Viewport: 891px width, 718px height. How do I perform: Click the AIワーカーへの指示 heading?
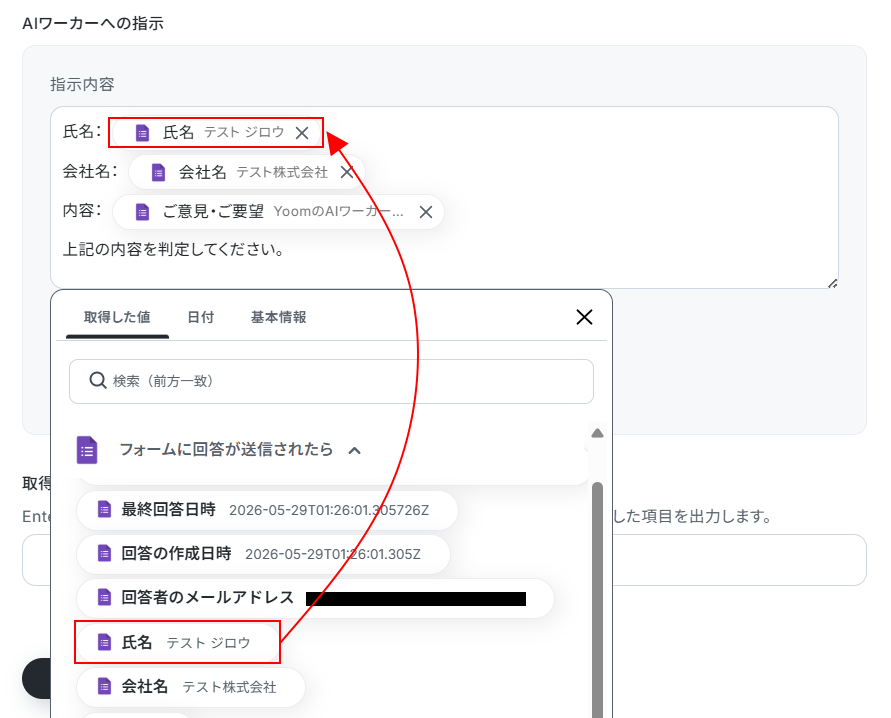coord(93,23)
